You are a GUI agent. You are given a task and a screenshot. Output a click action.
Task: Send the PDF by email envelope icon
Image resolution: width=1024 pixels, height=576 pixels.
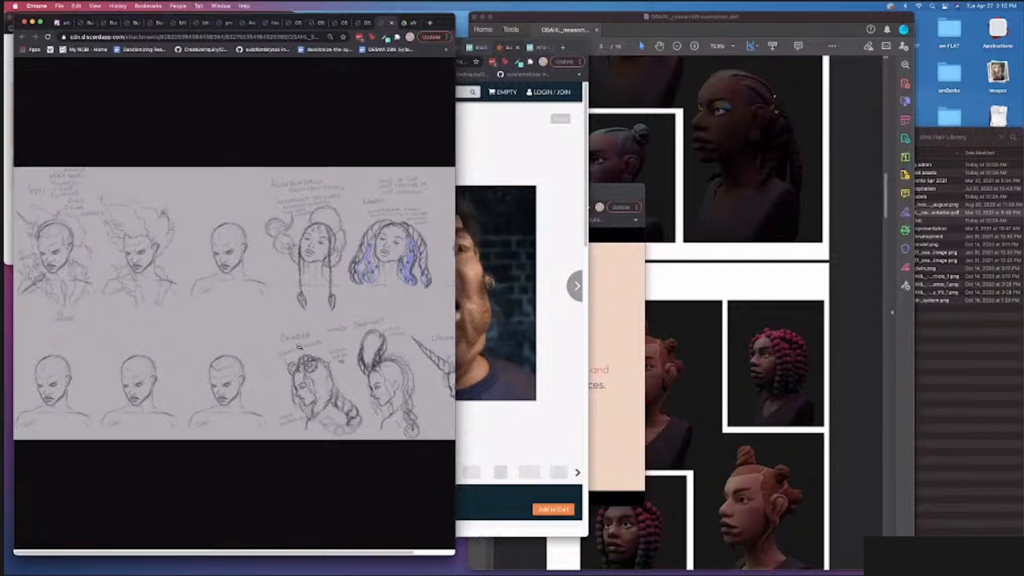(x=886, y=46)
